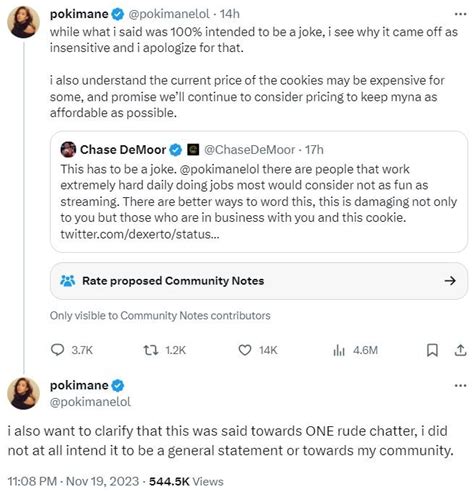The width and height of the screenshot is (474, 492).
Task: Open more options on top tweet
Action: click(460, 14)
